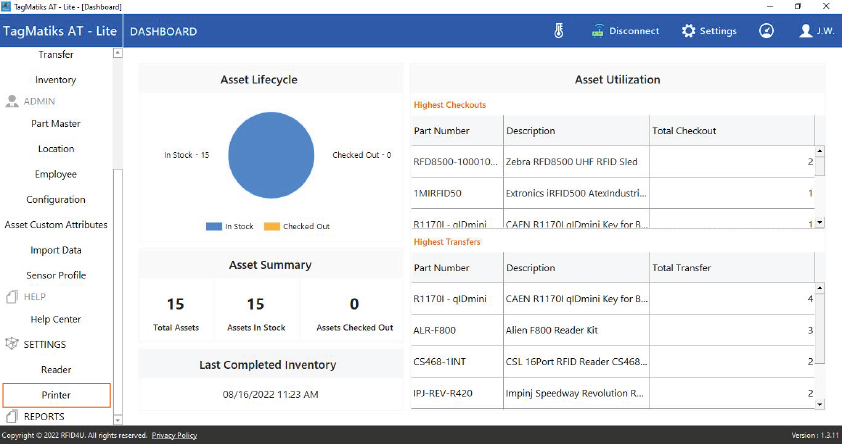
Task: Click the ADMIN person icon in sidebar
Action: [x=12, y=101]
